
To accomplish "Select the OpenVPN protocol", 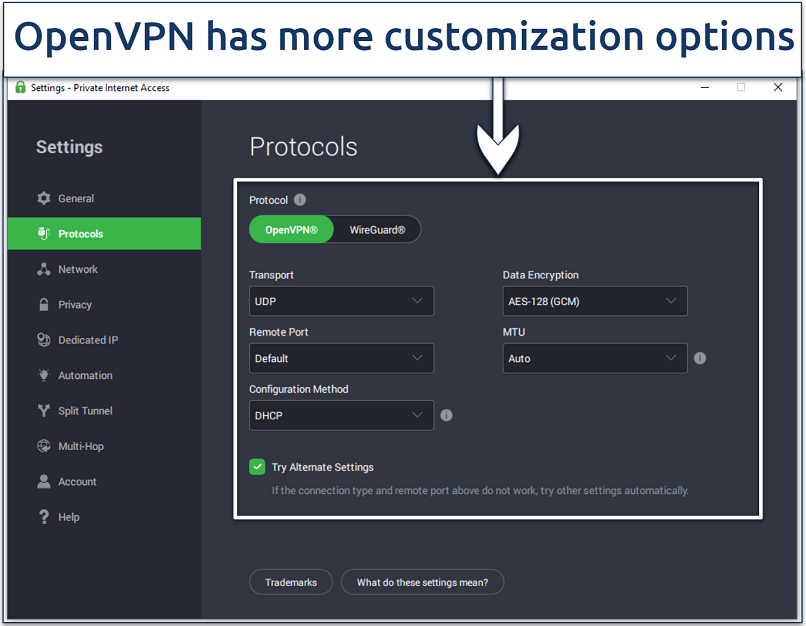I will [x=291, y=229].
